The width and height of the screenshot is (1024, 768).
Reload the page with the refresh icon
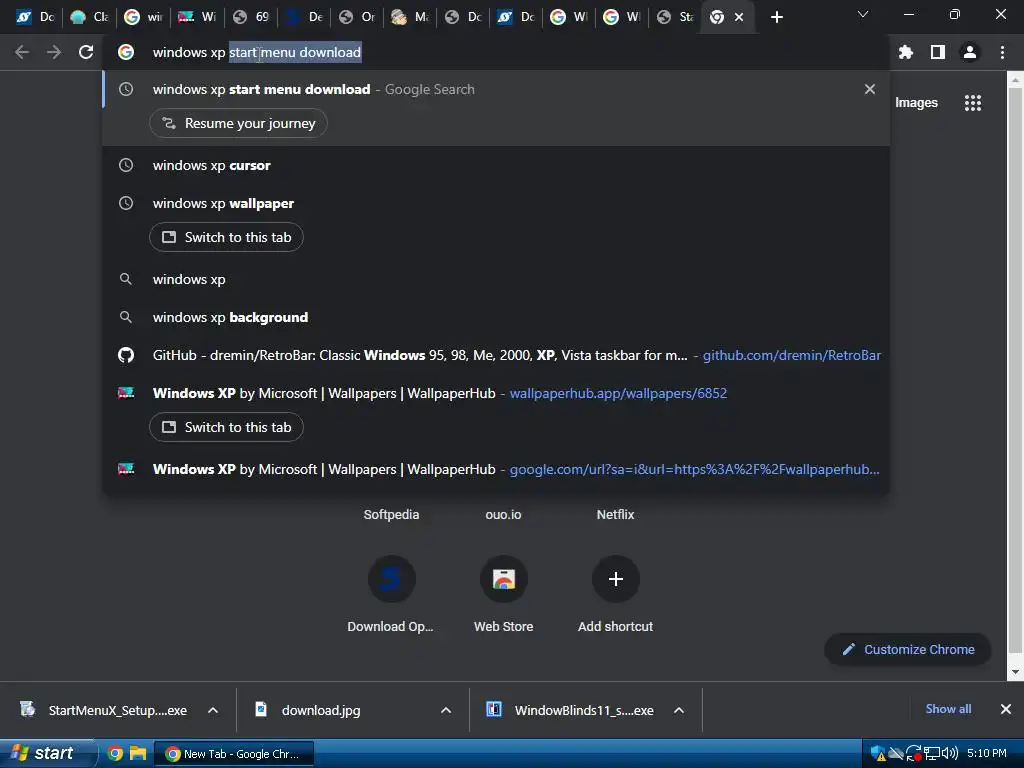[86, 52]
